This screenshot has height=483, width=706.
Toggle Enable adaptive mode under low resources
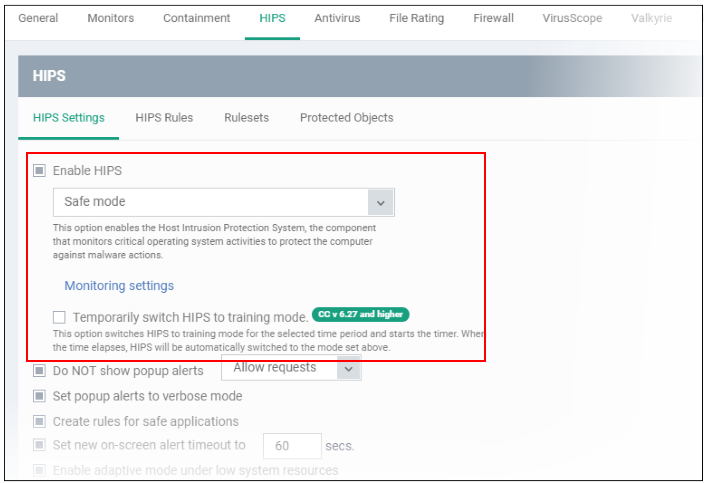click(x=39, y=470)
